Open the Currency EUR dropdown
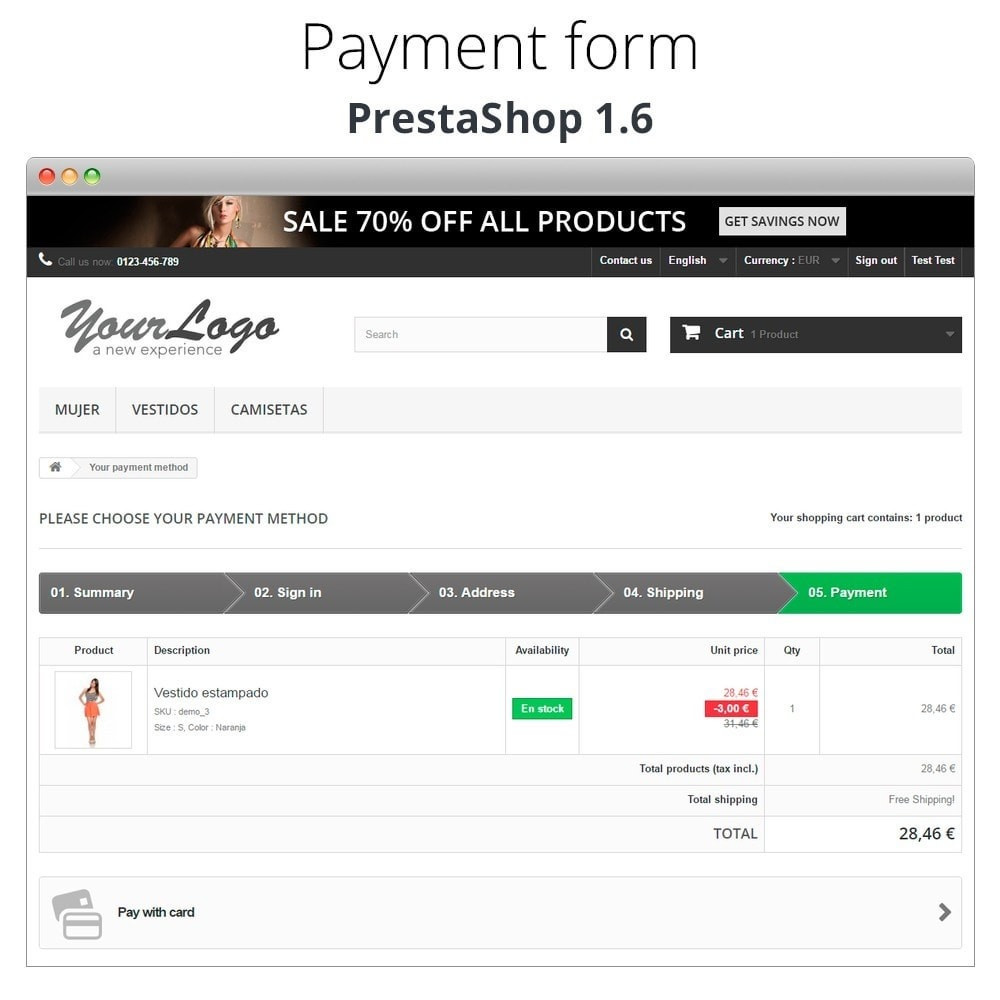Image resolution: width=1000 pixels, height=1000 pixels. coord(791,261)
